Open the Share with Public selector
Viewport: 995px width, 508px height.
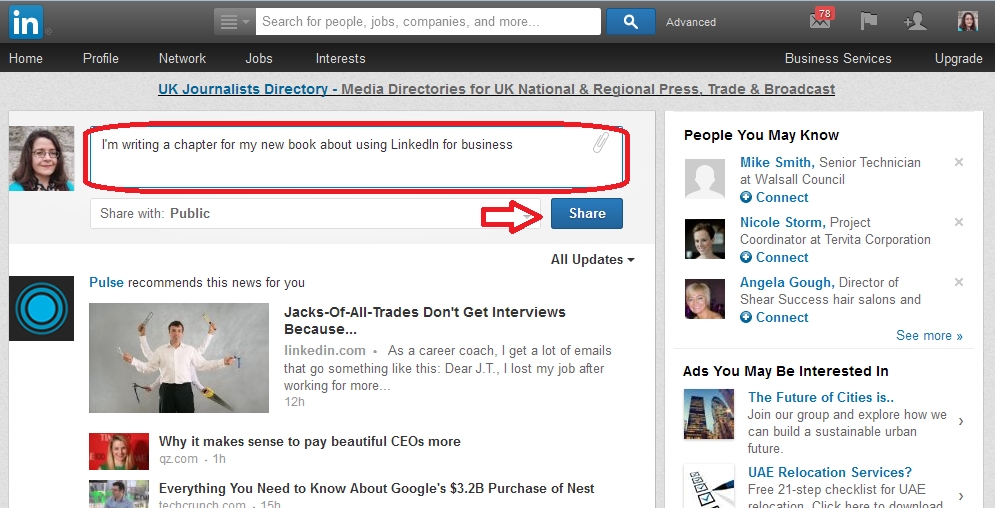click(x=316, y=213)
